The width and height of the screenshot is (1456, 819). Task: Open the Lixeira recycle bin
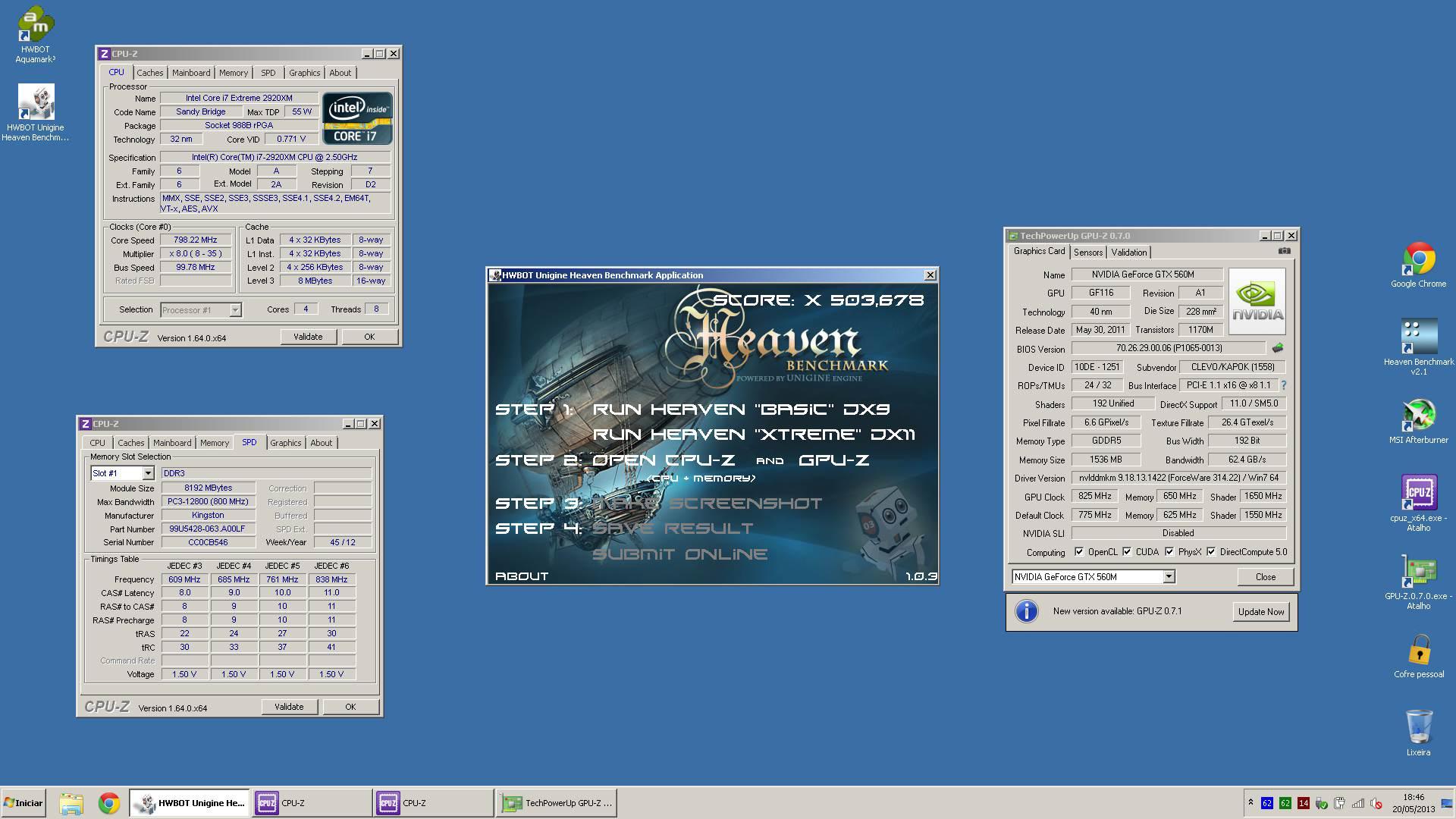(x=1418, y=733)
